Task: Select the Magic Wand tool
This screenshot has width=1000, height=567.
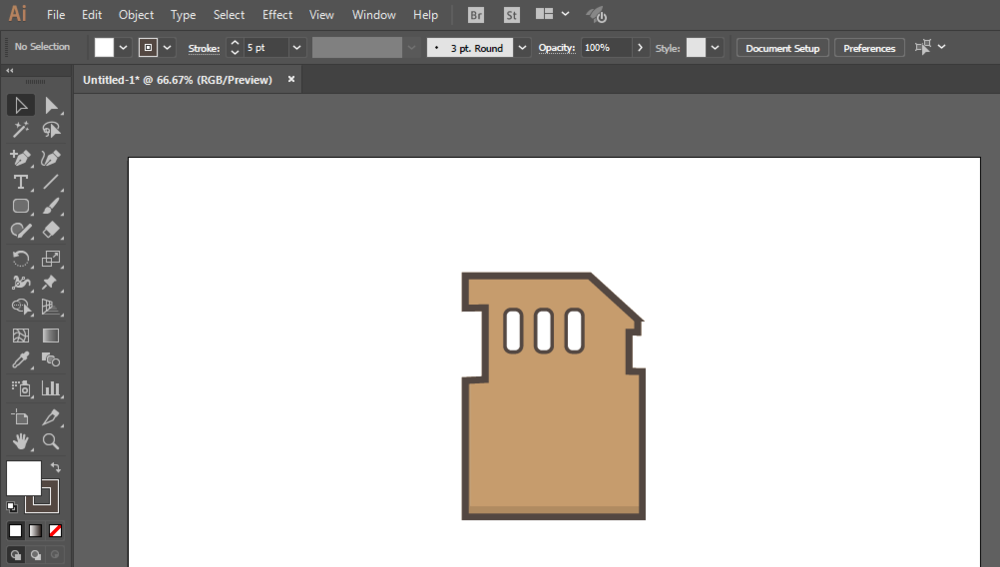Action: [20, 130]
